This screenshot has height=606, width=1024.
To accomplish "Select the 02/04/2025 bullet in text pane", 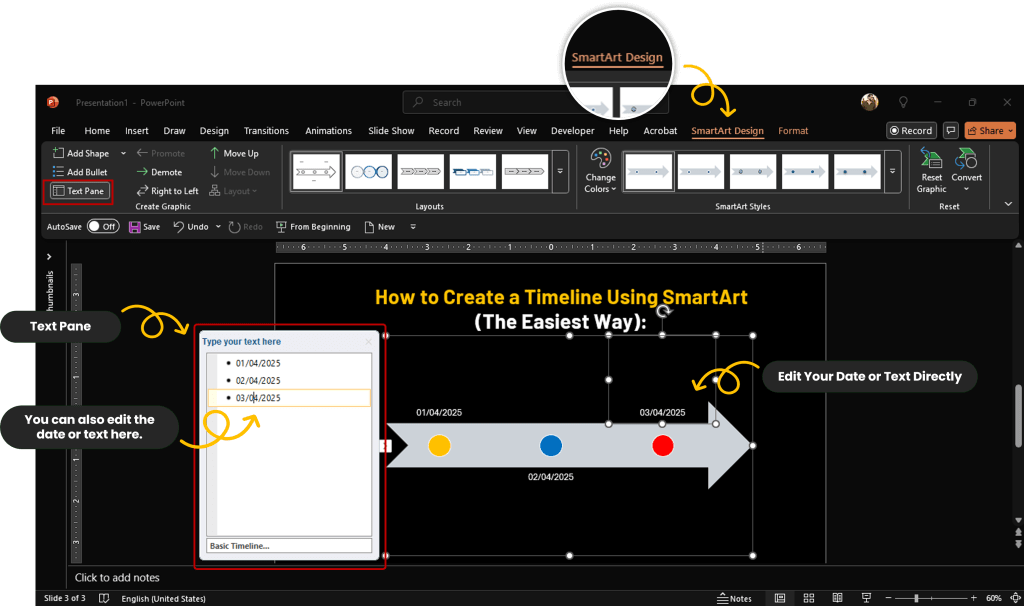I will click(x=258, y=380).
